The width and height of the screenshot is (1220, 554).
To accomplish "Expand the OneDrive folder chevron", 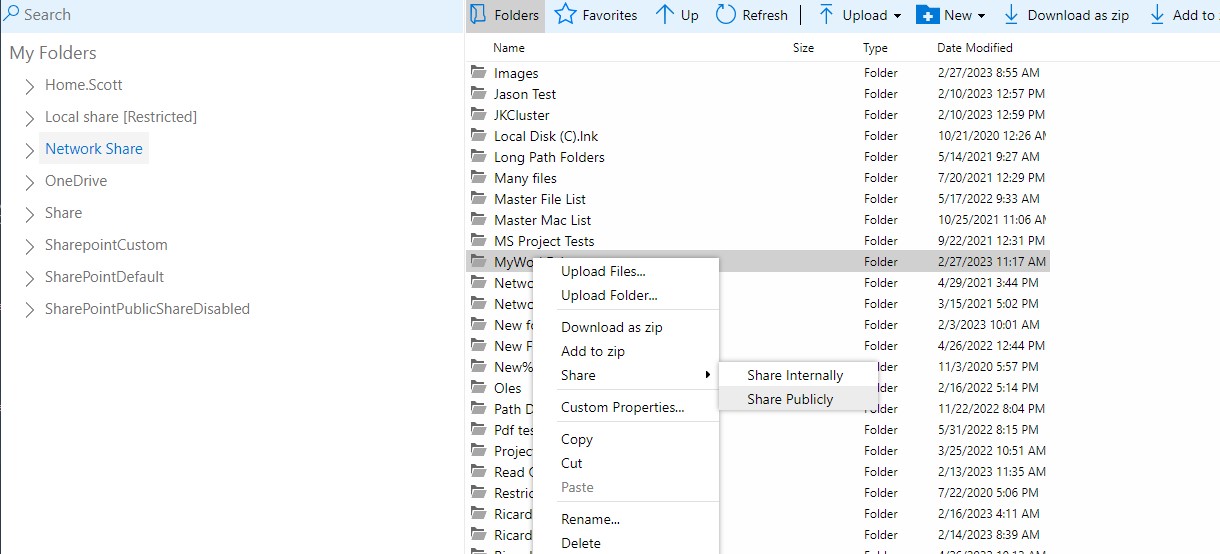I will click(x=30, y=182).
